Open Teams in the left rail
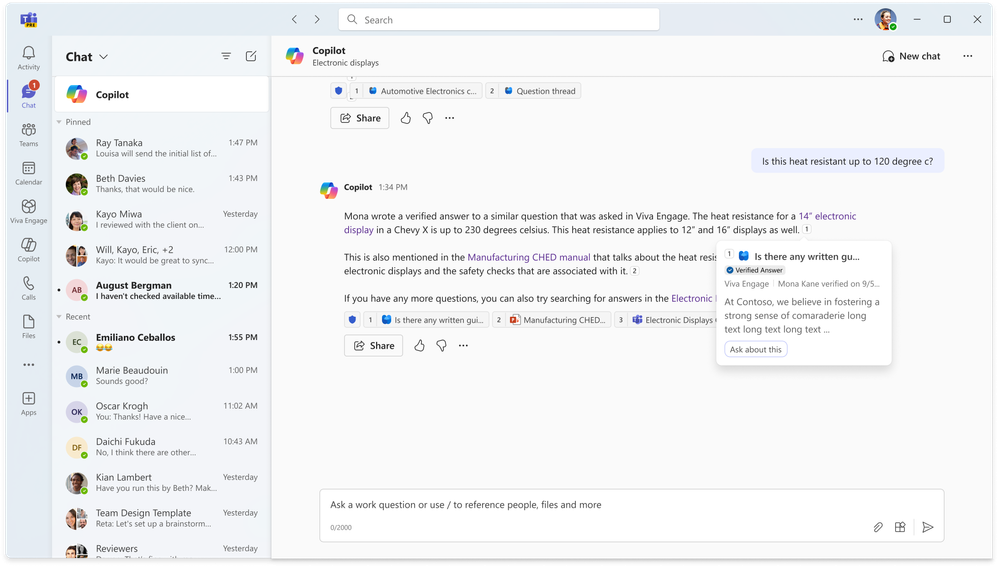The height and width of the screenshot is (567, 998). (x=29, y=134)
